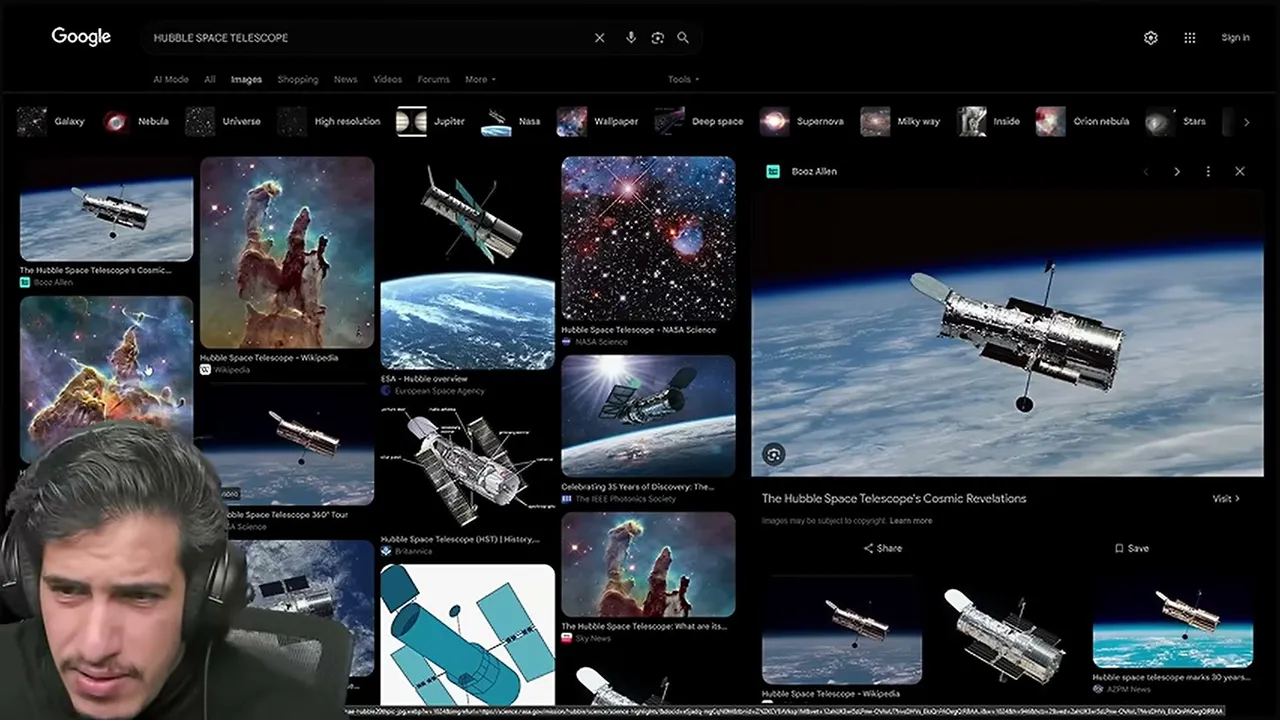Go to previous image in preview panel
1280x720 pixels.
click(x=1146, y=172)
